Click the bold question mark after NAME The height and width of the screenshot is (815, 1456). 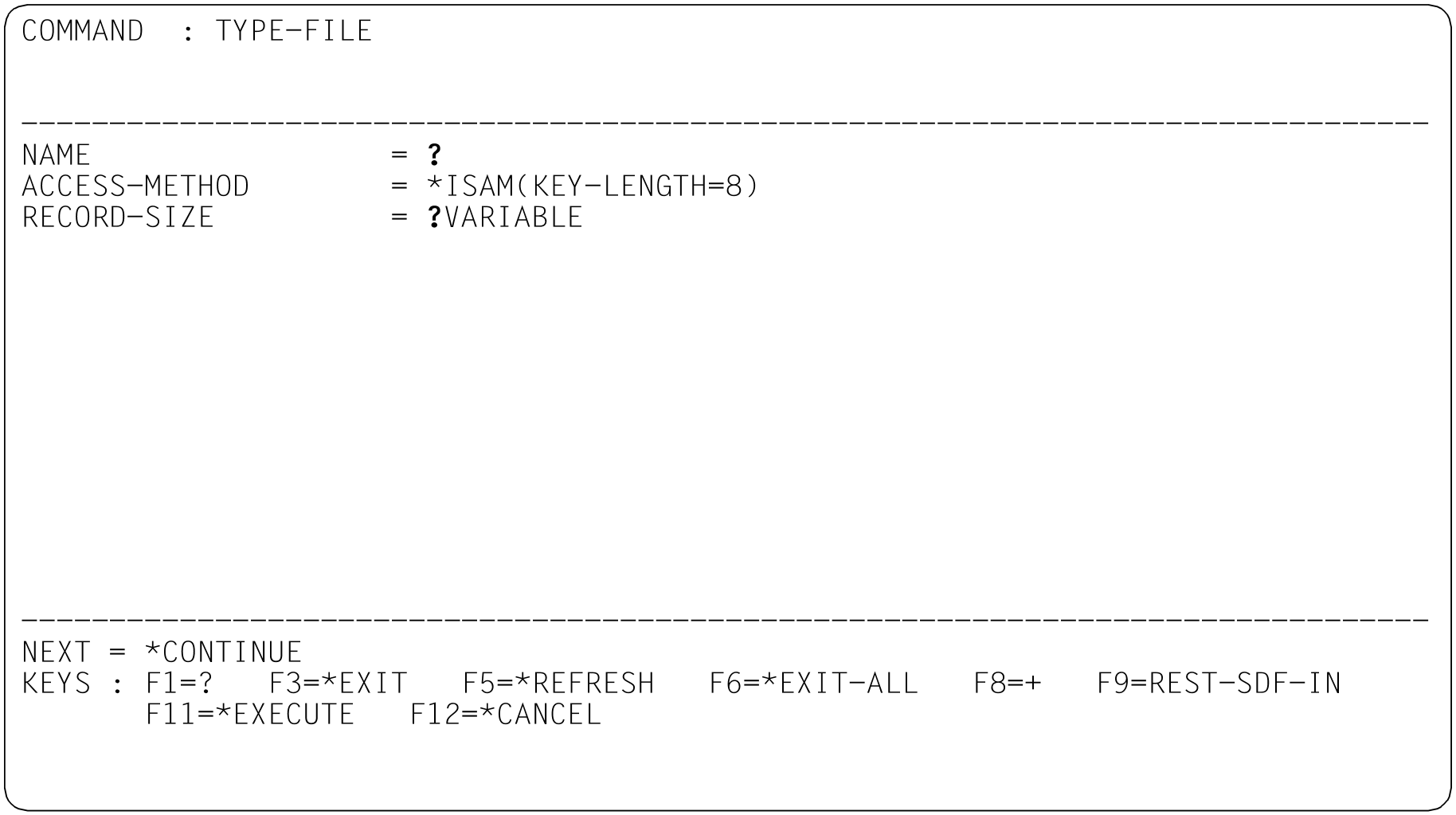click(x=434, y=155)
